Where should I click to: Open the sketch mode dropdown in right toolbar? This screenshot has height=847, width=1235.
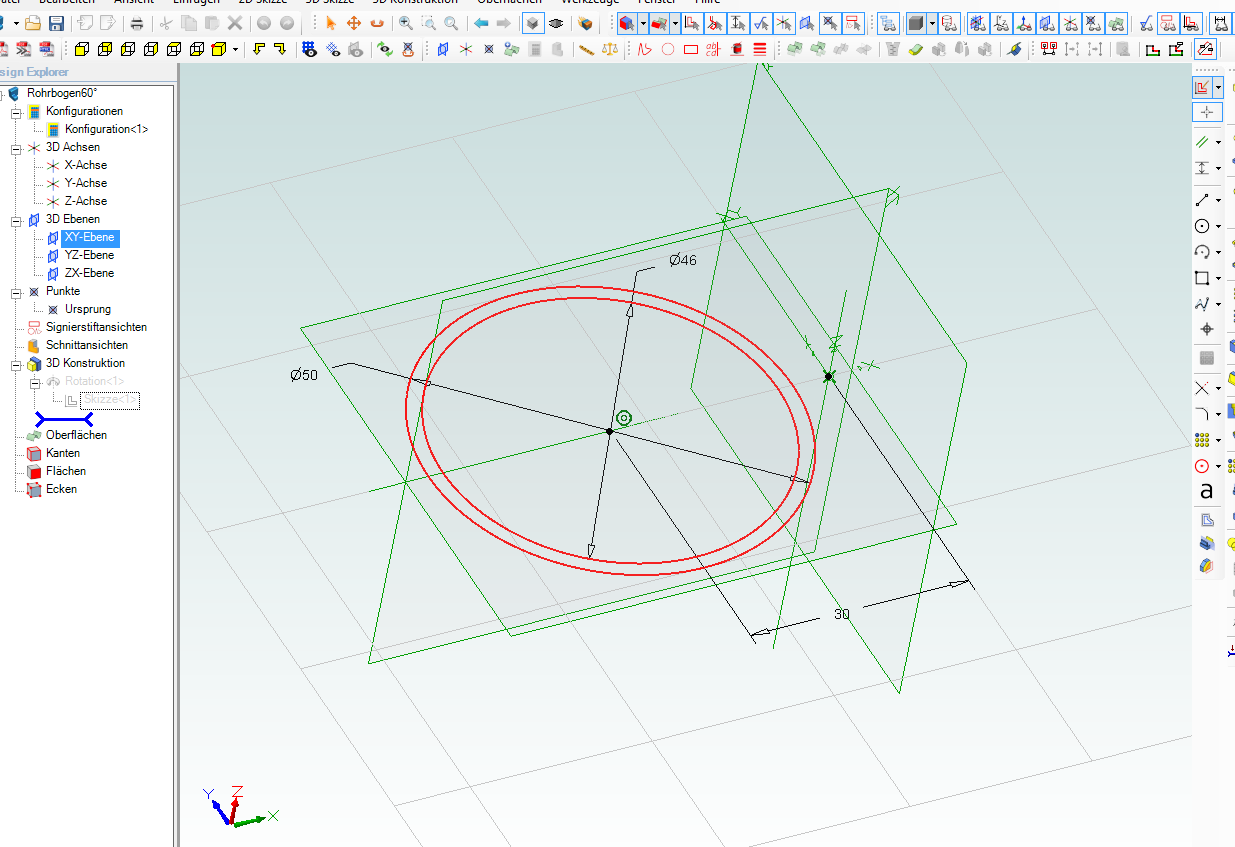[x=1218, y=87]
